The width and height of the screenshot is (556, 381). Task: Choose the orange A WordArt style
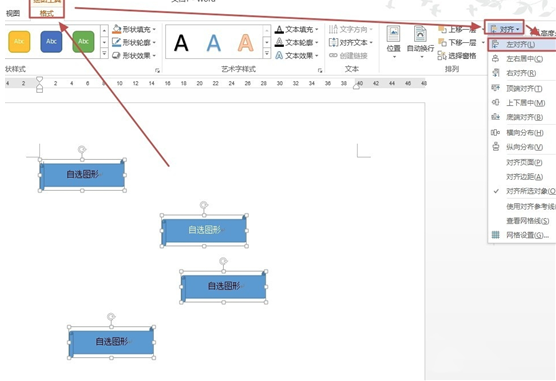[245, 43]
